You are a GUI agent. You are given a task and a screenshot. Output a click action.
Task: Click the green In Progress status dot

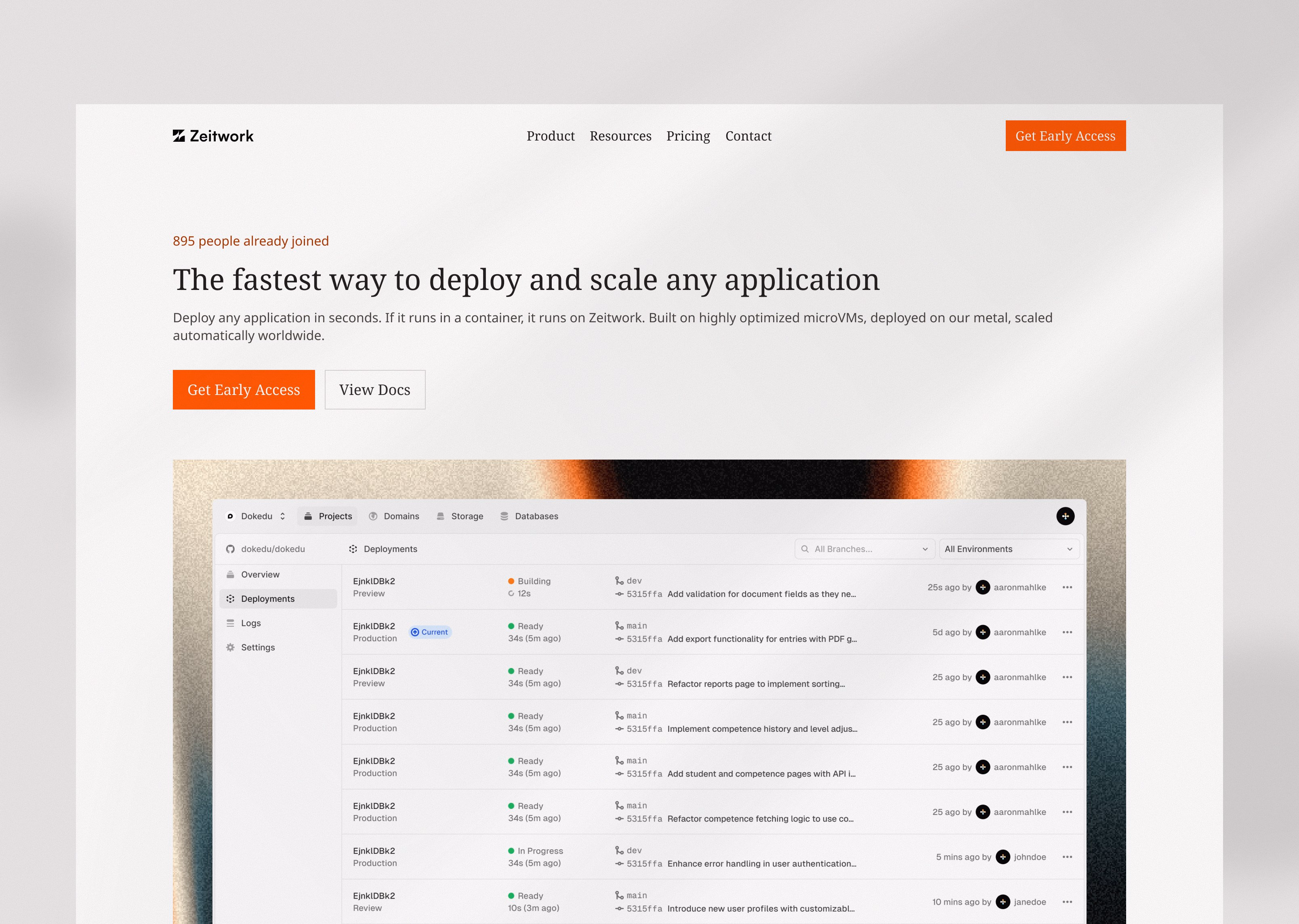[511, 850]
